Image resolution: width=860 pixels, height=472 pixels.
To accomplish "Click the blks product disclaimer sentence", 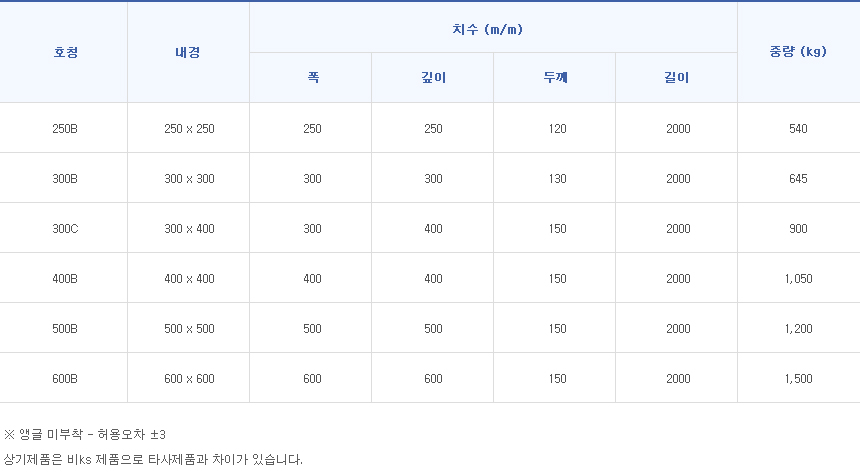I will (x=152, y=460).
